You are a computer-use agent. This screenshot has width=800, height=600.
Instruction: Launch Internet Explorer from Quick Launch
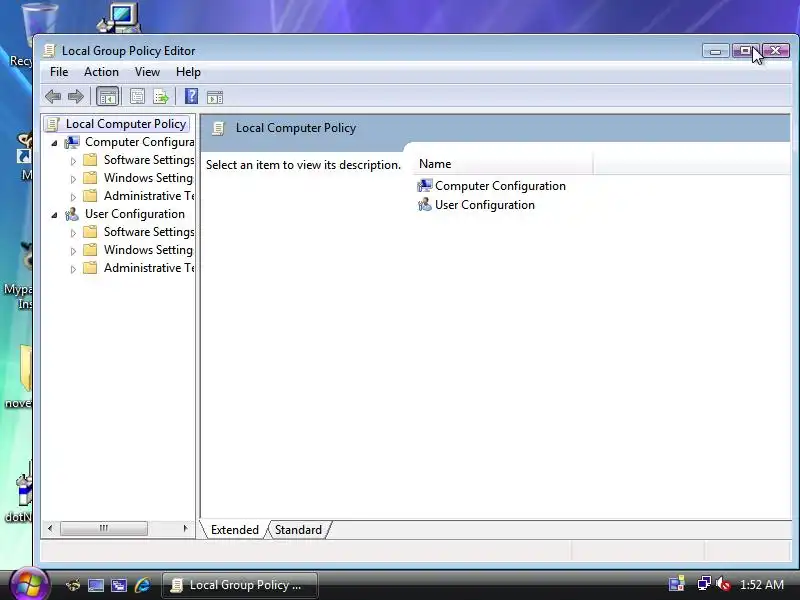[x=142, y=585]
